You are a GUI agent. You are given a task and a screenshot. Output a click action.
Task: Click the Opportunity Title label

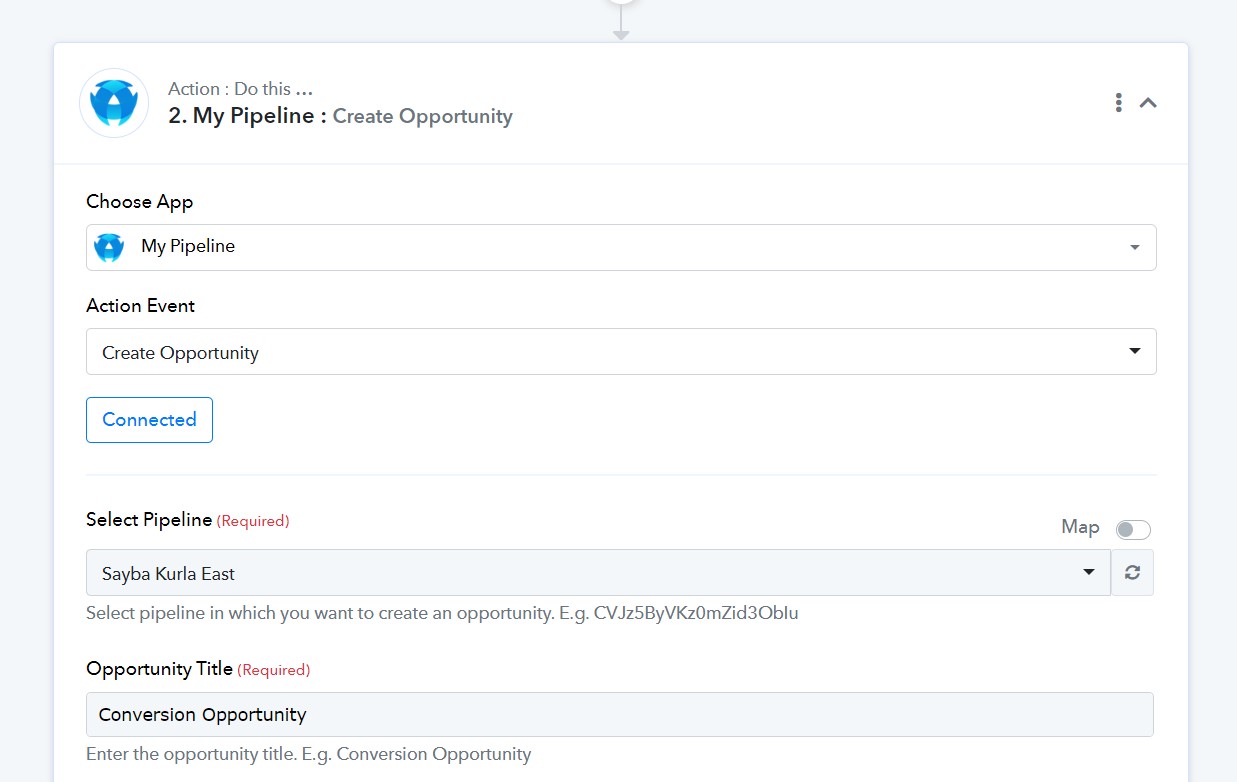[x=159, y=669]
